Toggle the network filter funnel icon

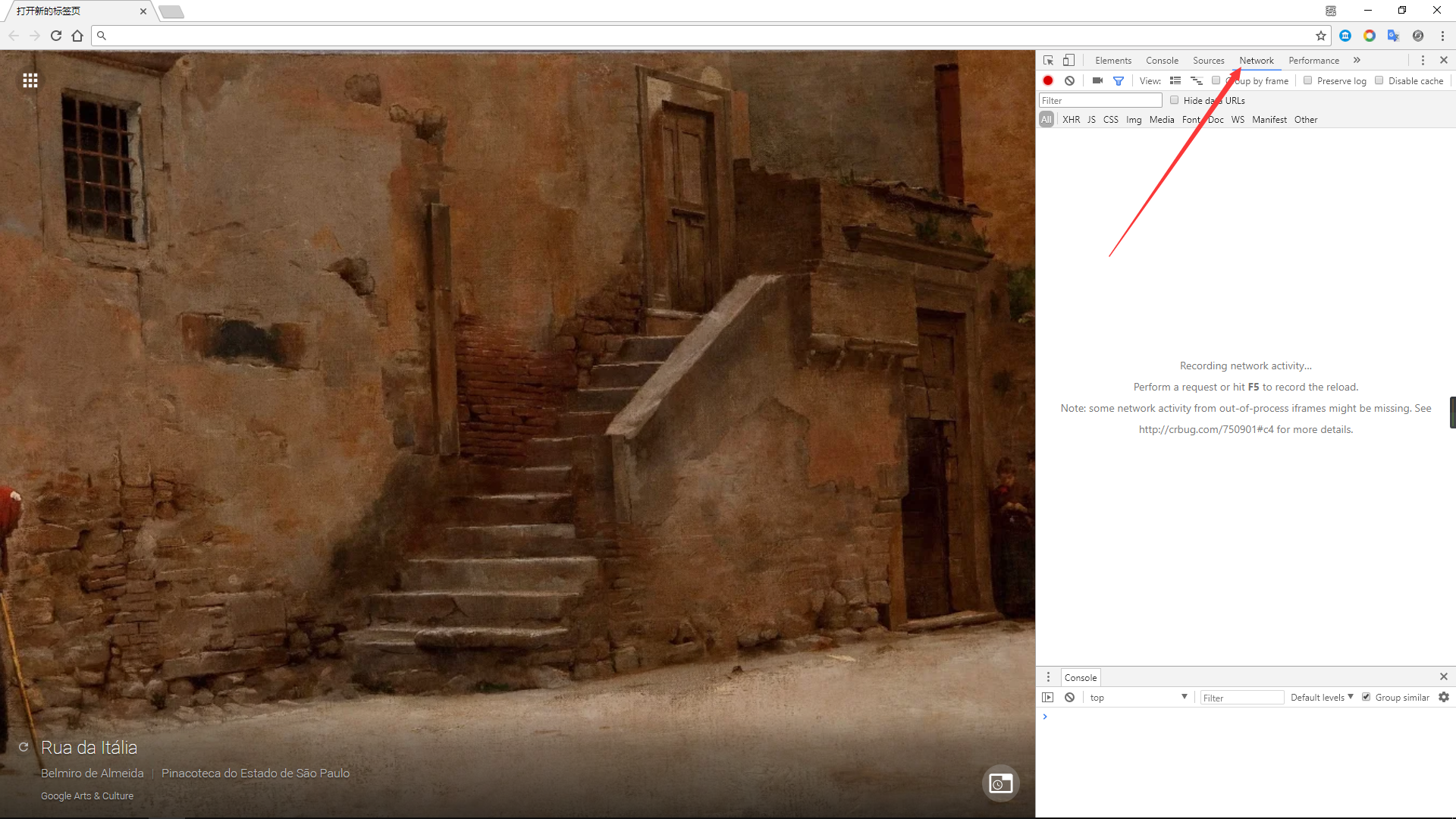pos(1119,80)
